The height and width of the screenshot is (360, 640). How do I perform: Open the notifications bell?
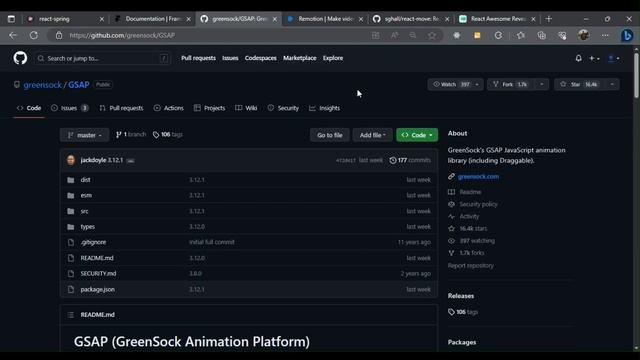[x=578, y=58]
